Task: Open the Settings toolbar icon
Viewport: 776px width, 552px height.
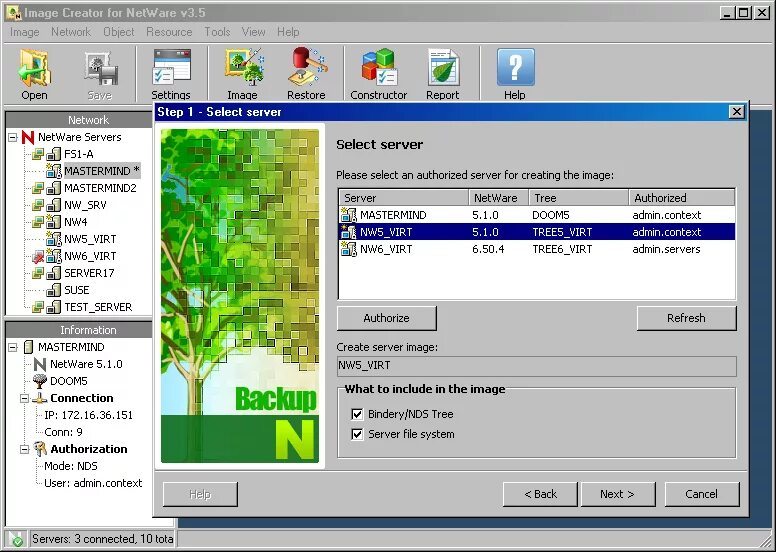Action: [x=171, y=67]
